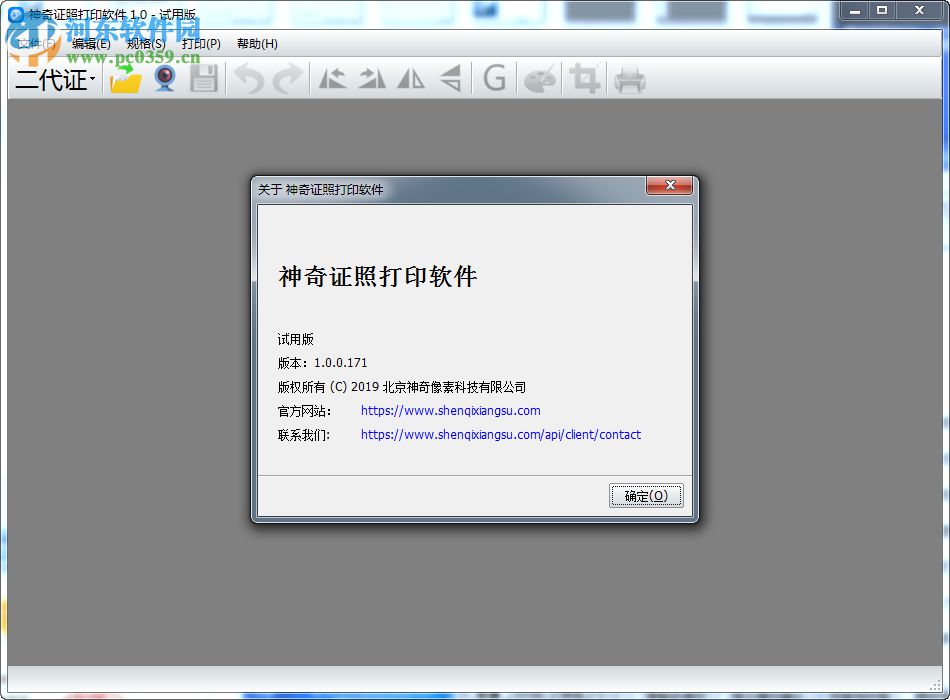The height and width of the screenshot is (700, 950).
Task: Click the rotate left icon
Action: pos(333,78)
